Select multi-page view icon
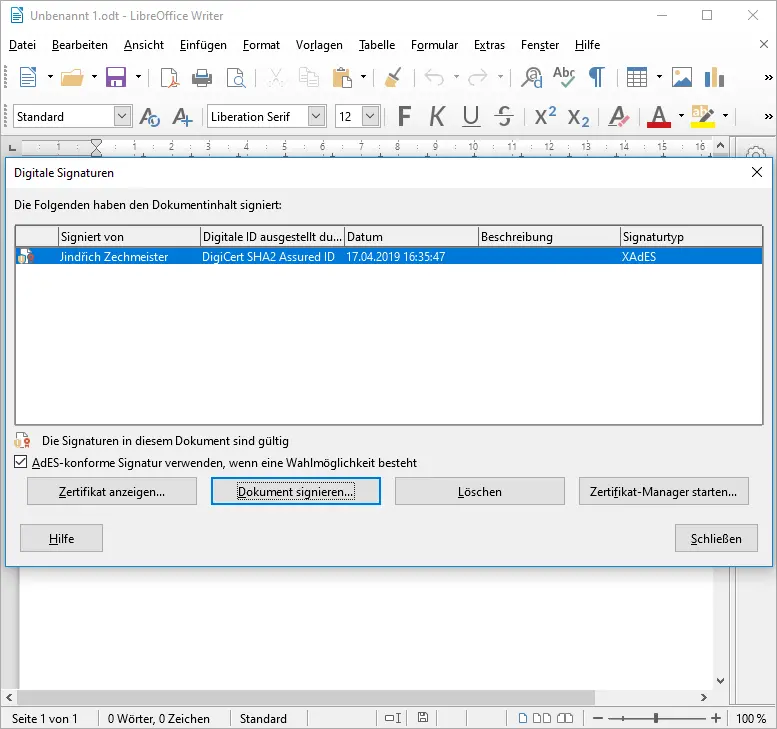 click(542, 718)
